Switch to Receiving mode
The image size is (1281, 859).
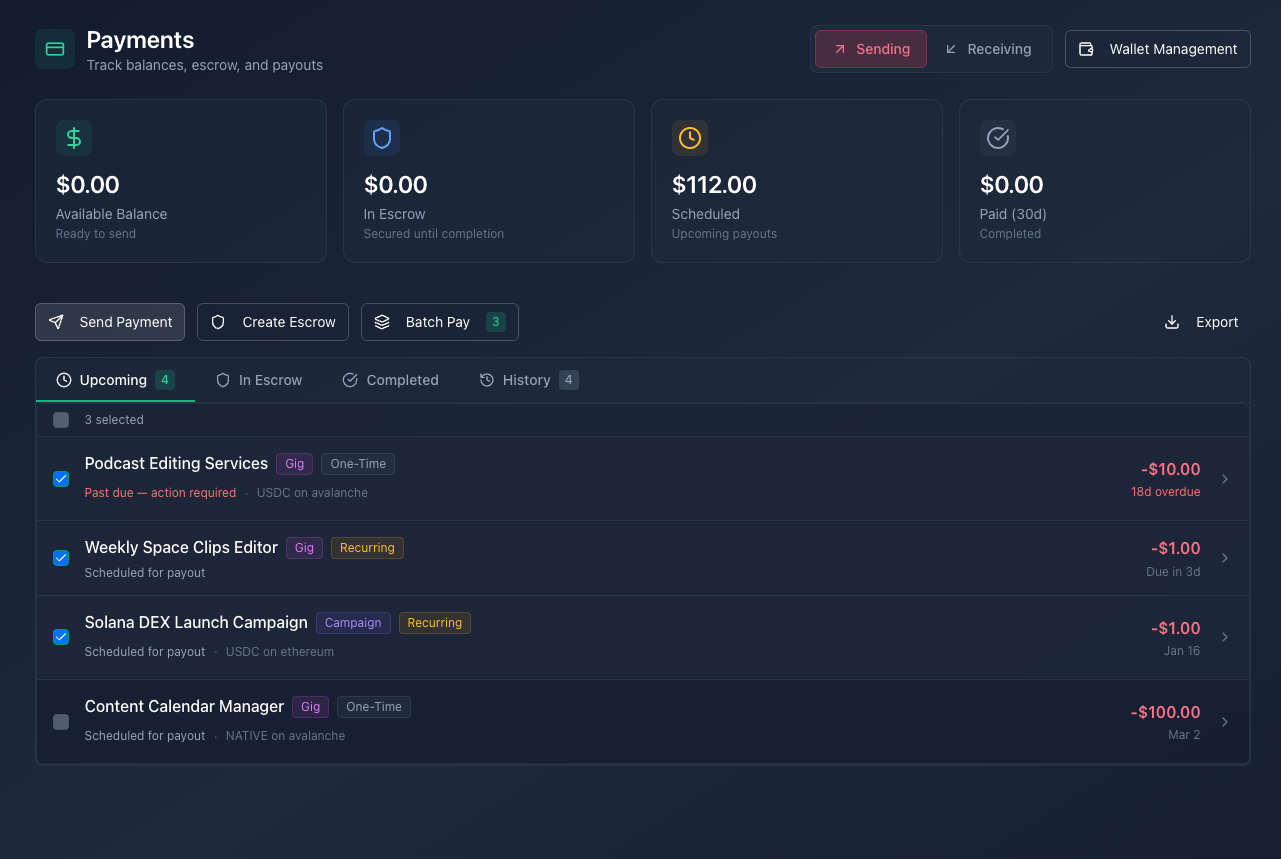click(x=988, y=49)
